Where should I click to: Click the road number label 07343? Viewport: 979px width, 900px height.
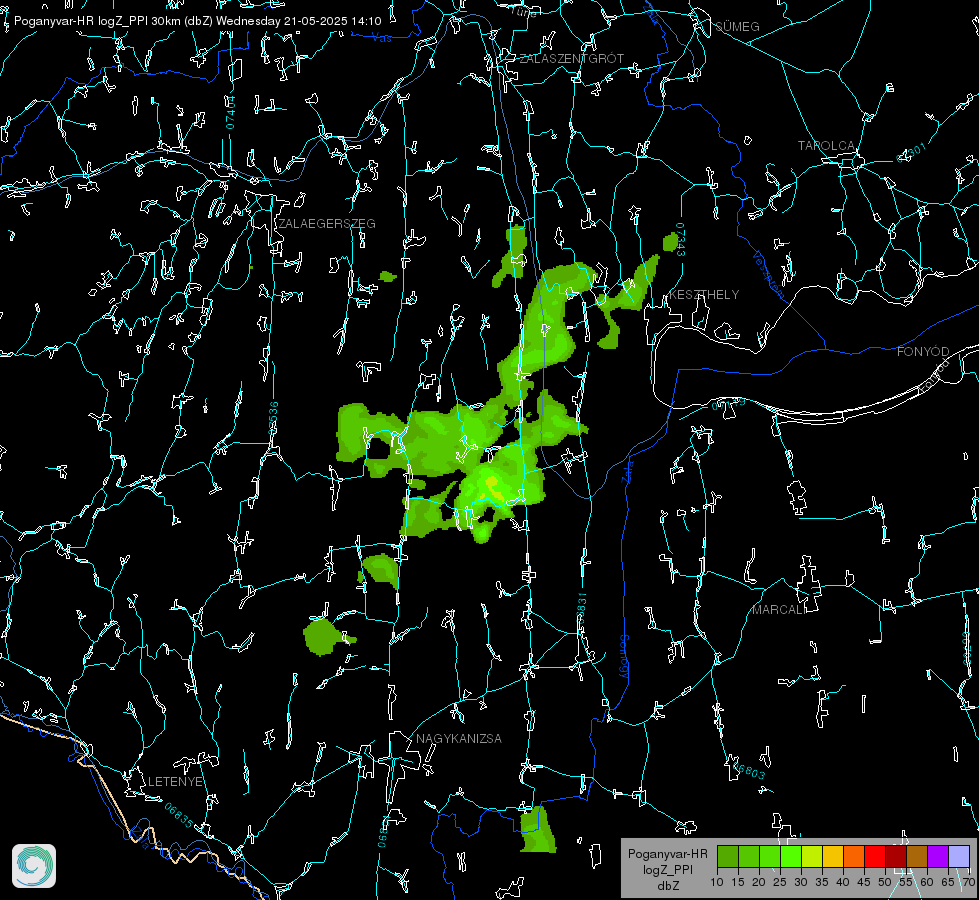pos(681,240)
